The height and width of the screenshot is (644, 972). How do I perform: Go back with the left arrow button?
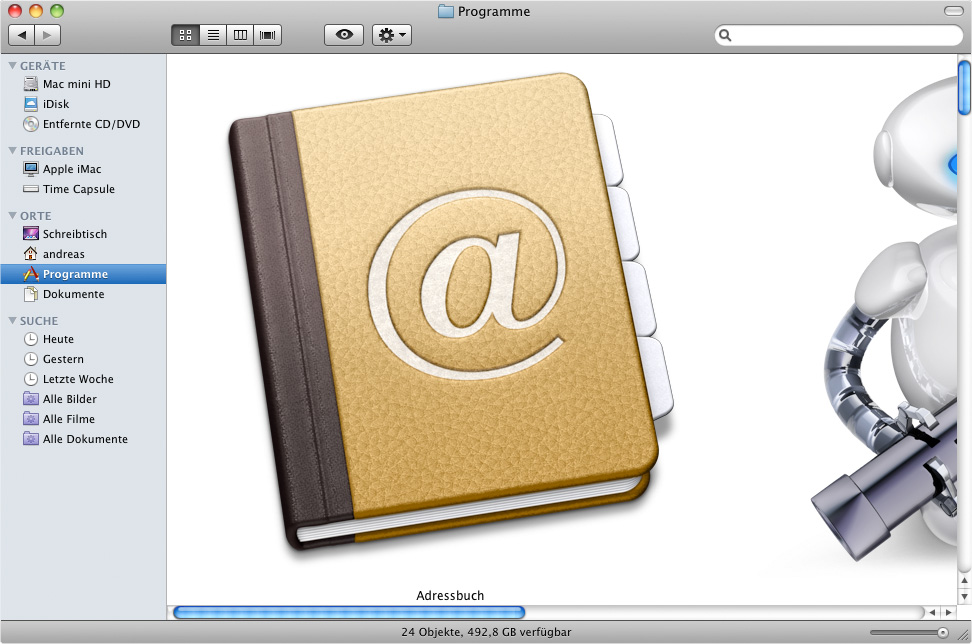pyautogui.click(x=22, y=35)
